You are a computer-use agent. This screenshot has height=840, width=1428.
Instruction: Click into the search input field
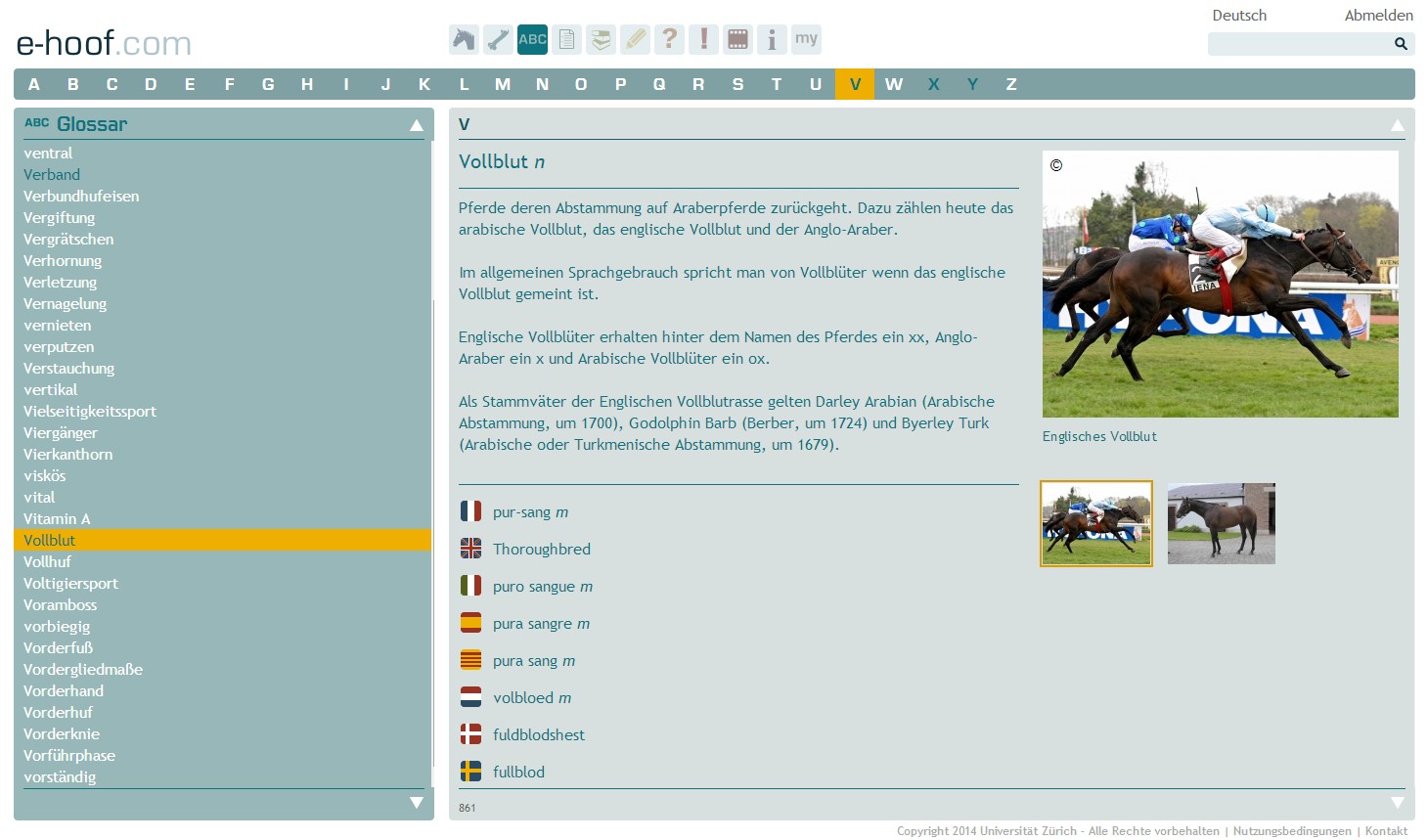tap(1298, 44)
